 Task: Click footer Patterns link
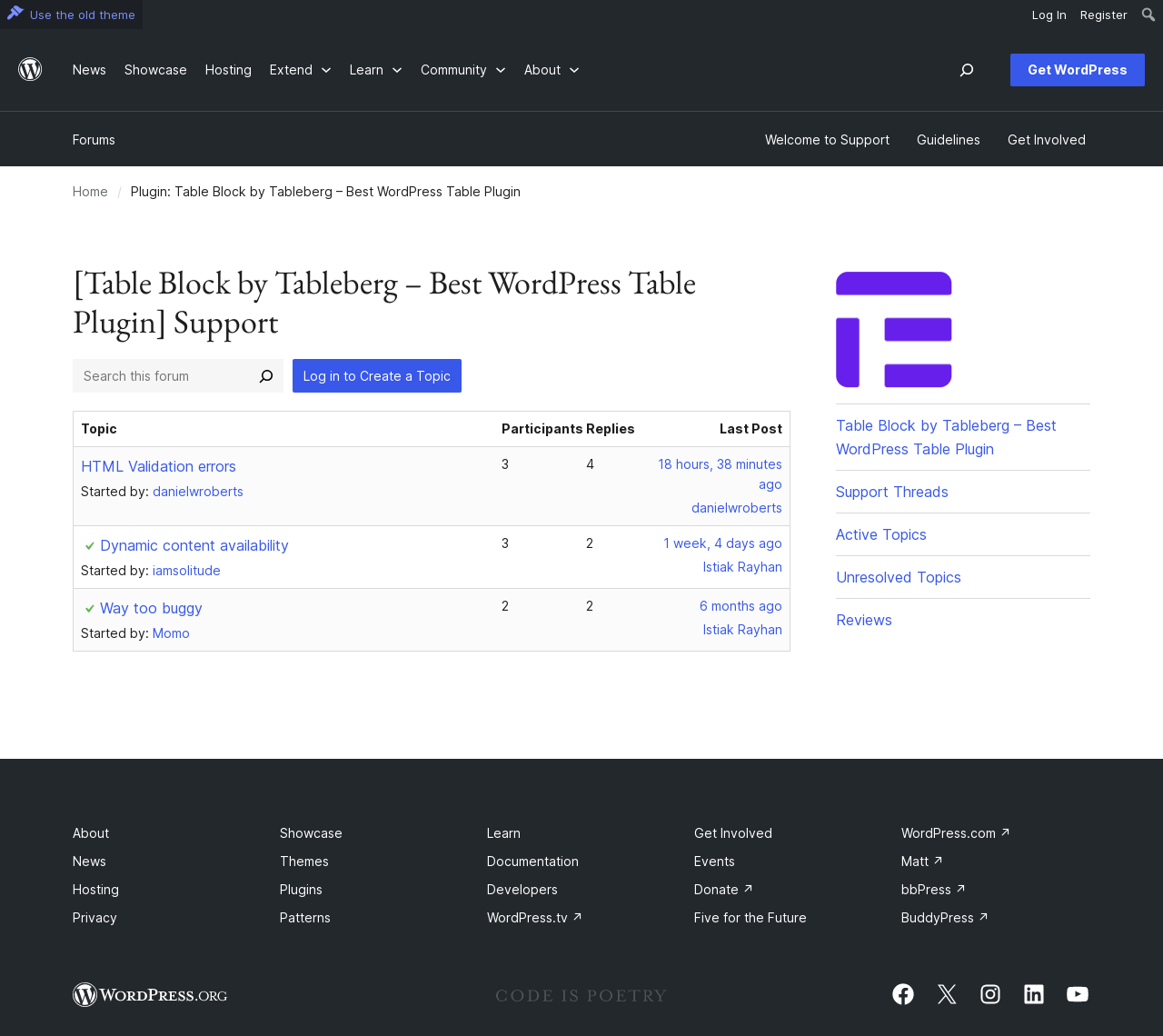tap(305, 918)
